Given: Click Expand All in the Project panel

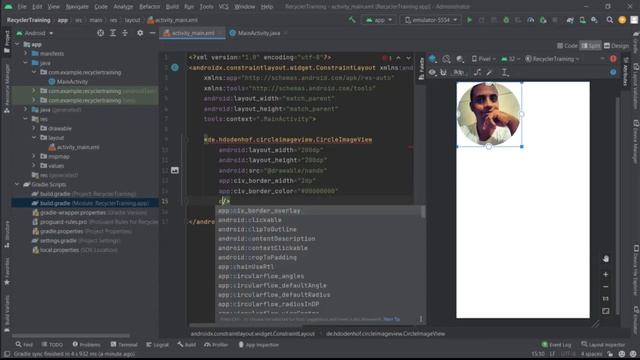Looking at the screenshot, I should point(113,33).
